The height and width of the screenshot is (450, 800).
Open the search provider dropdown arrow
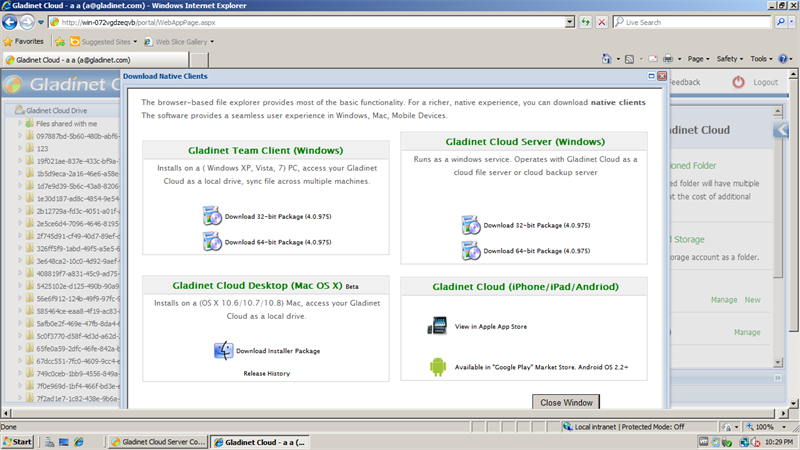[792, 22]
